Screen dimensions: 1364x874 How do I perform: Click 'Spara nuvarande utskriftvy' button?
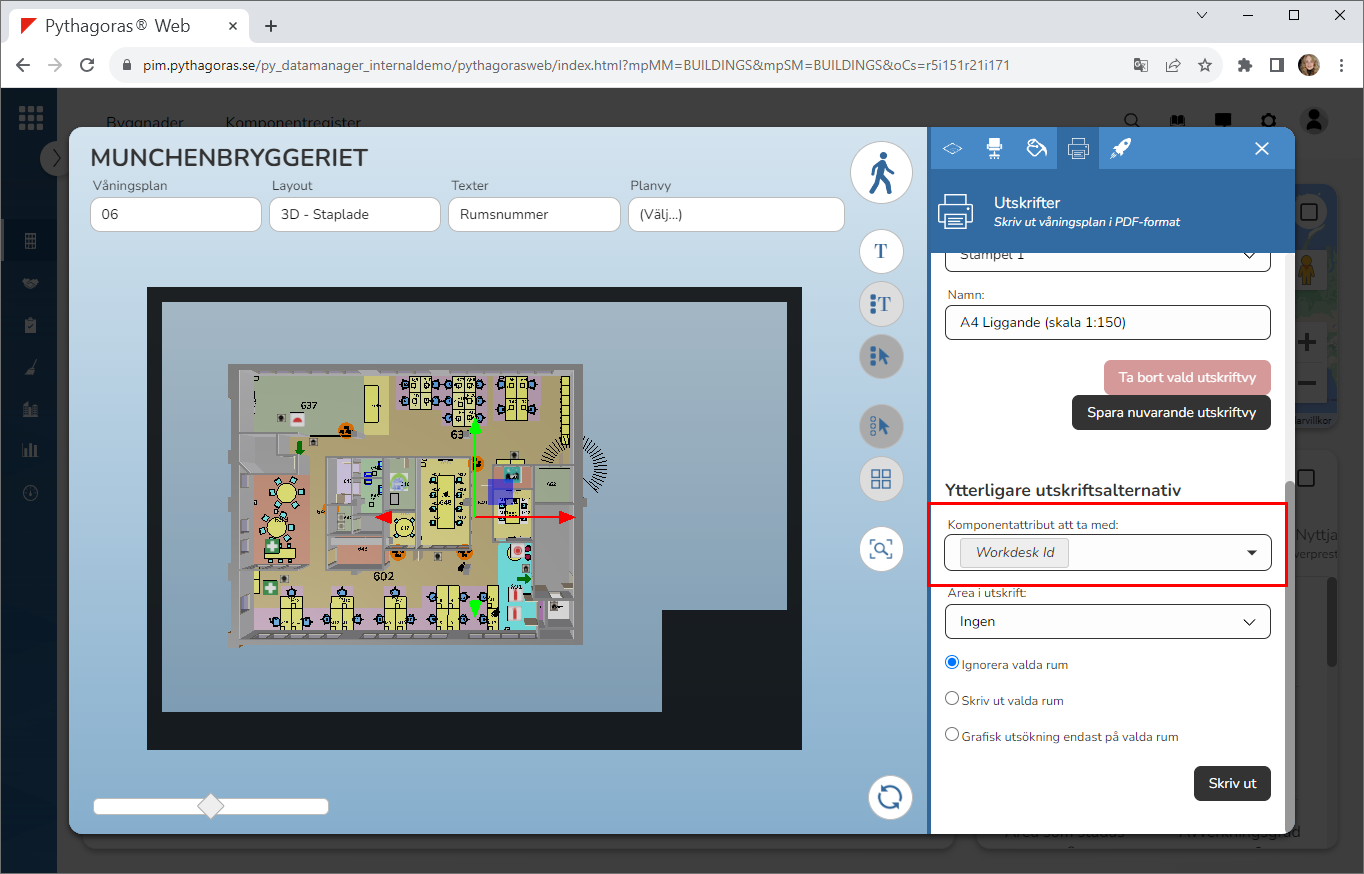(x=1170, y=412)
